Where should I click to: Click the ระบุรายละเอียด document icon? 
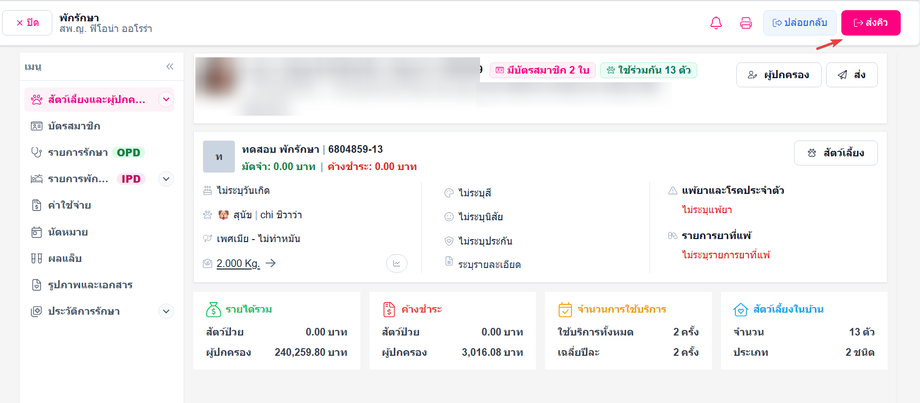tap(449, 262)
